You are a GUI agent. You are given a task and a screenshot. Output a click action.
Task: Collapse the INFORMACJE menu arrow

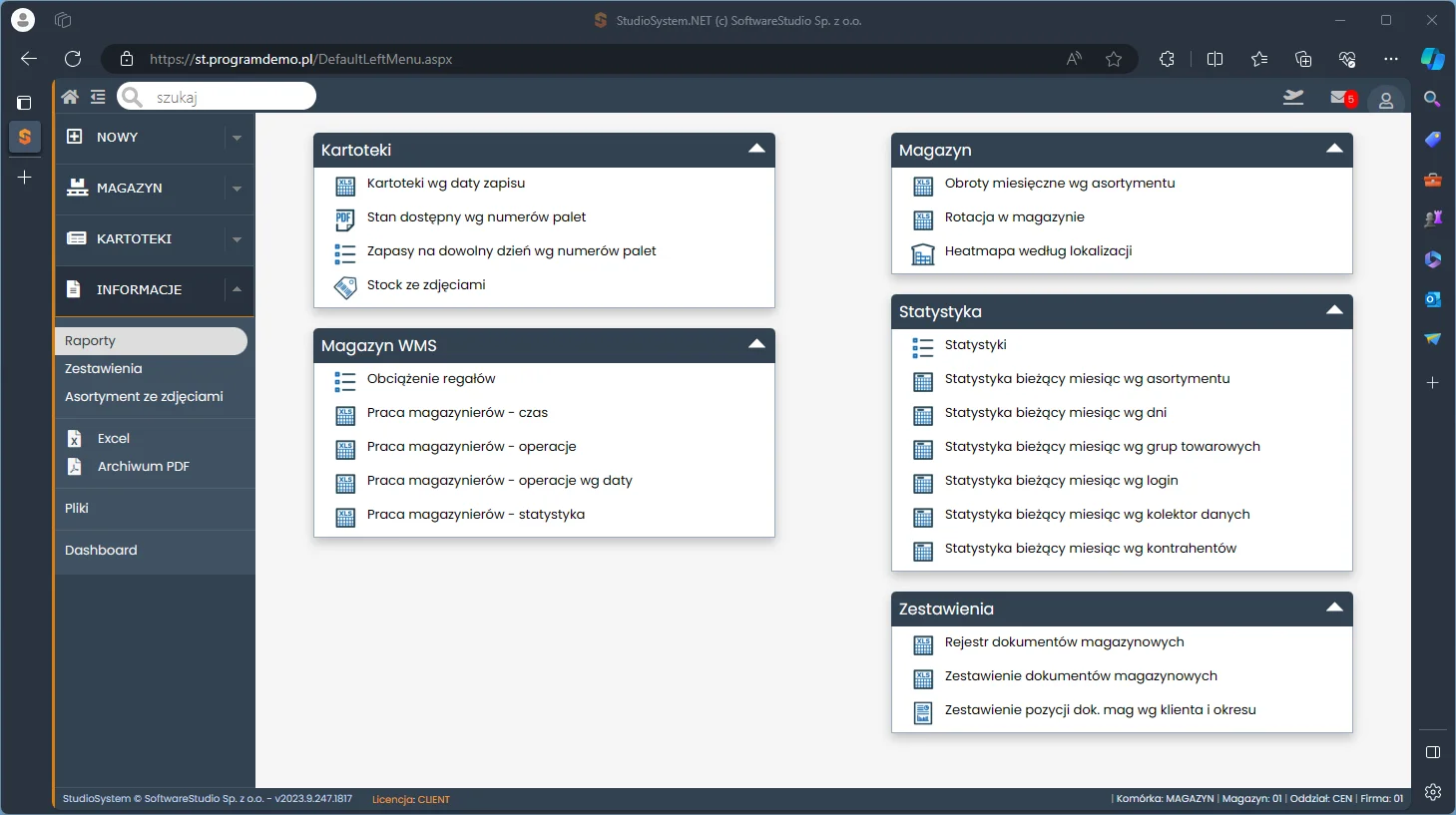click(237, 289)
